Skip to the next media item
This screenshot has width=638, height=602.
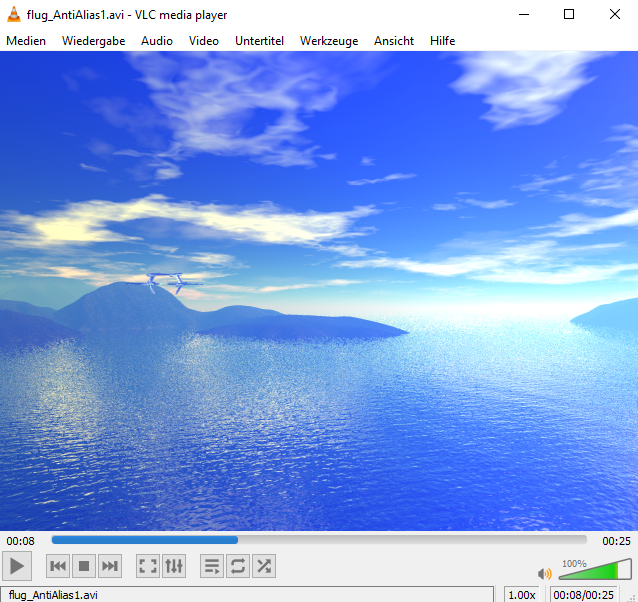[x=110, y=566]
